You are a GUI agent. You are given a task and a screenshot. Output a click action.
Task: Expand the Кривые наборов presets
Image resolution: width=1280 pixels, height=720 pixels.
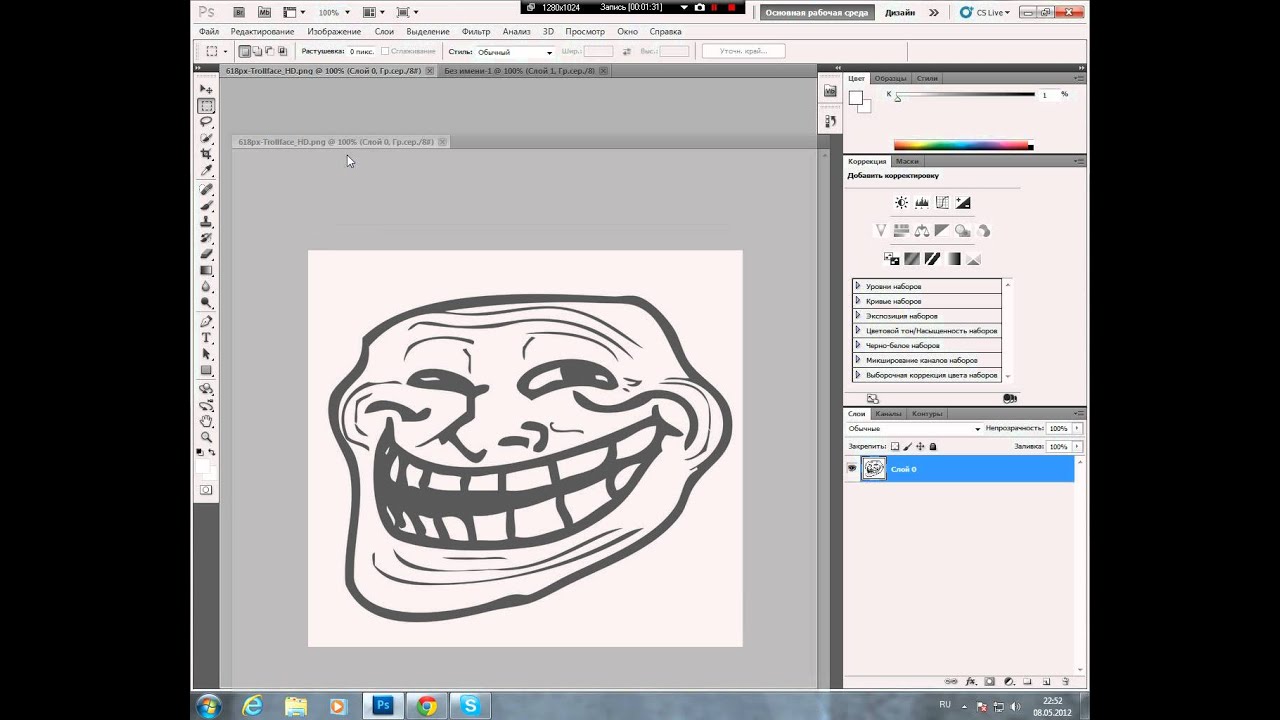(857, 301)
